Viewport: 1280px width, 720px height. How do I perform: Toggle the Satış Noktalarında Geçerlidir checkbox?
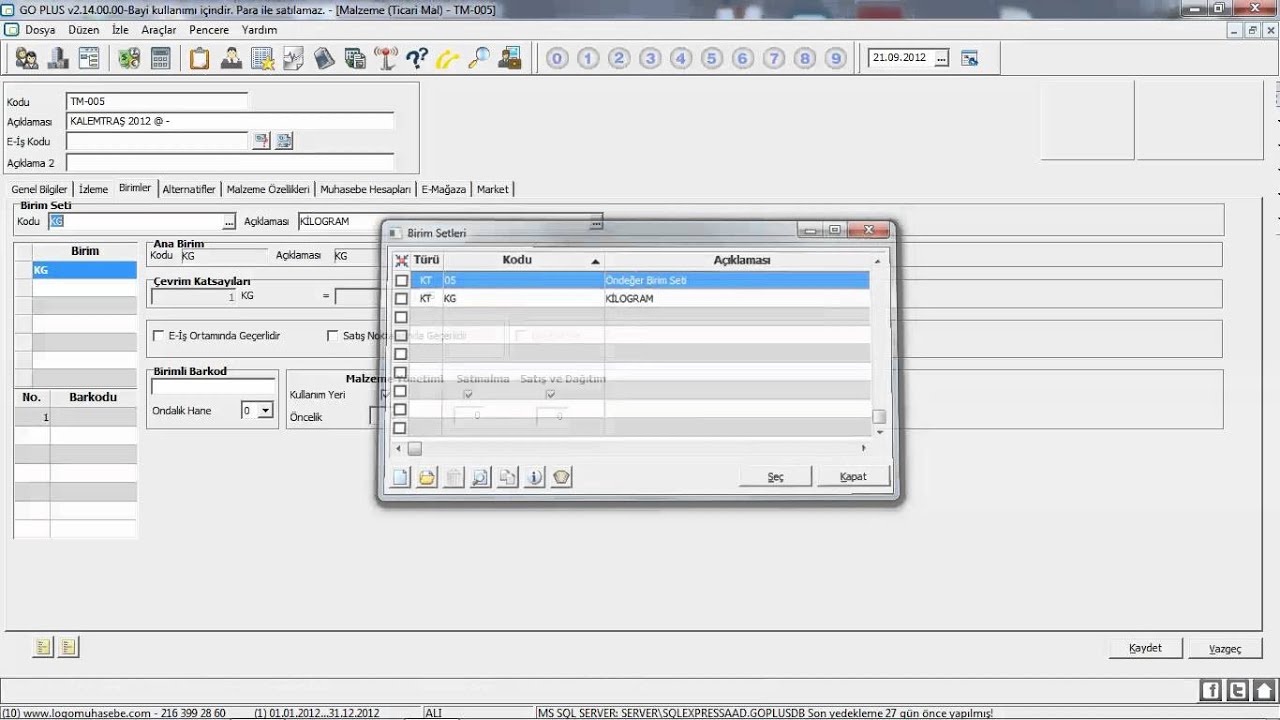click(x=333, y=336)
